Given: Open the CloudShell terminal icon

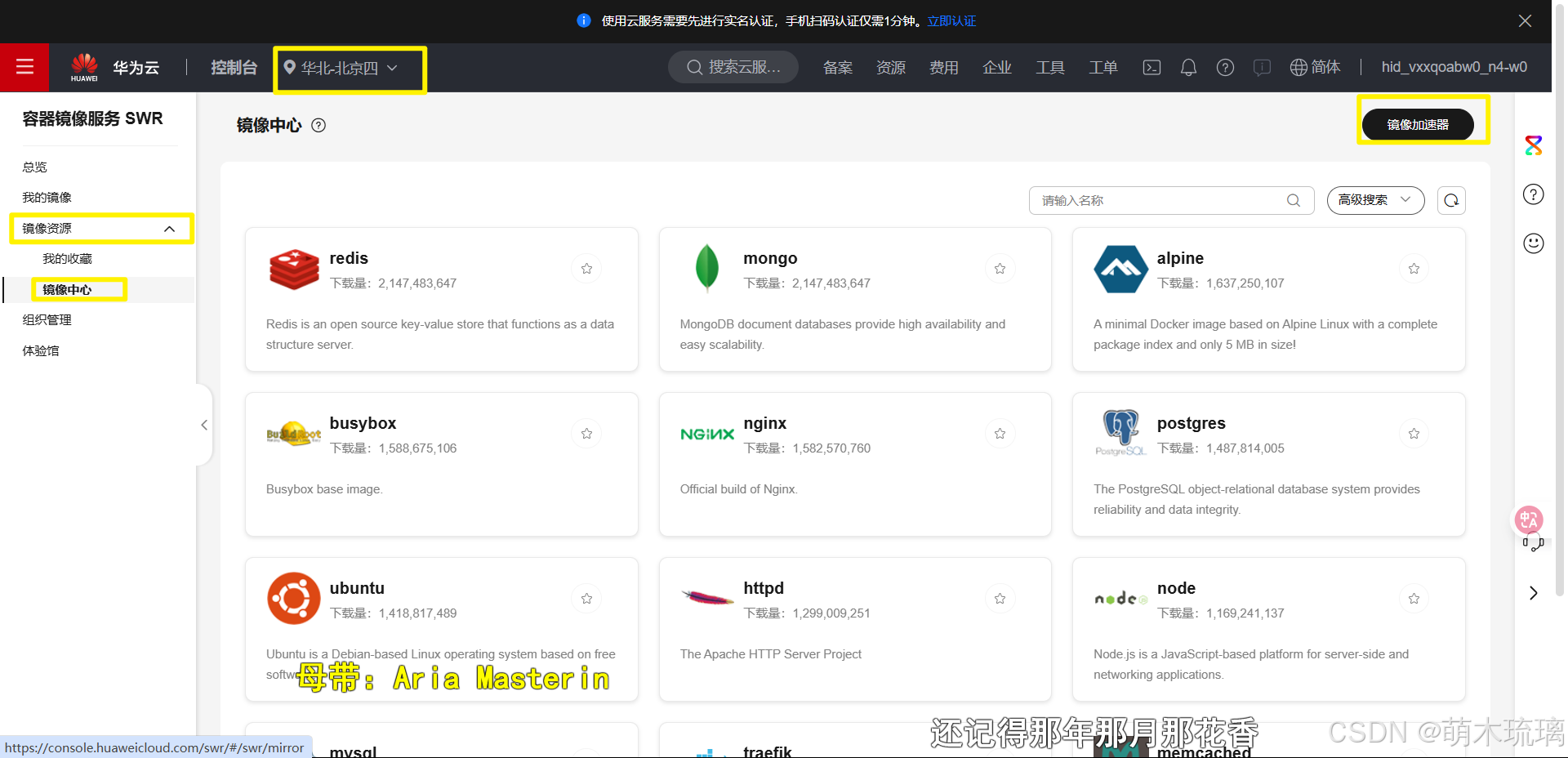Looking at the screenshot, I should [1151, 68].
